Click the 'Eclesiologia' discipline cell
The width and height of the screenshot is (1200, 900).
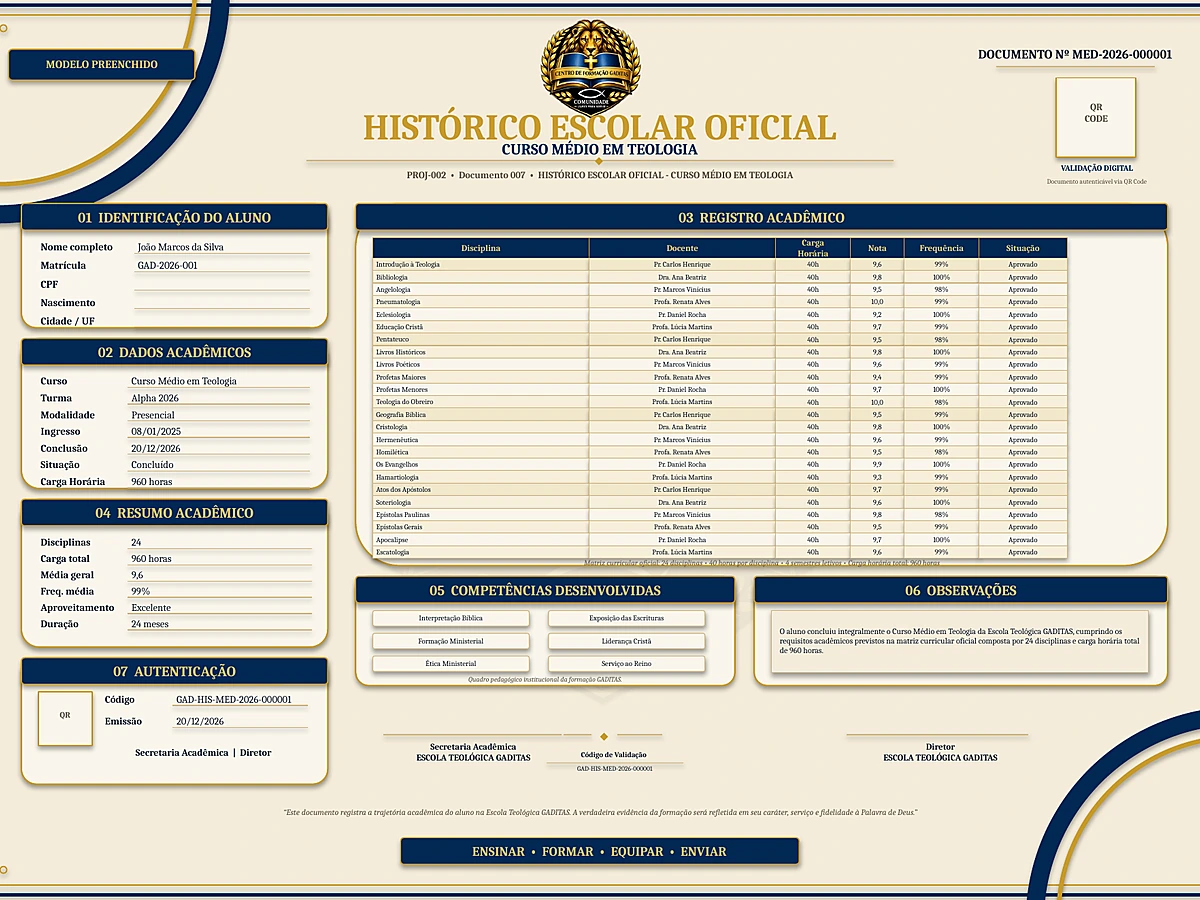(x=481, y=314)
